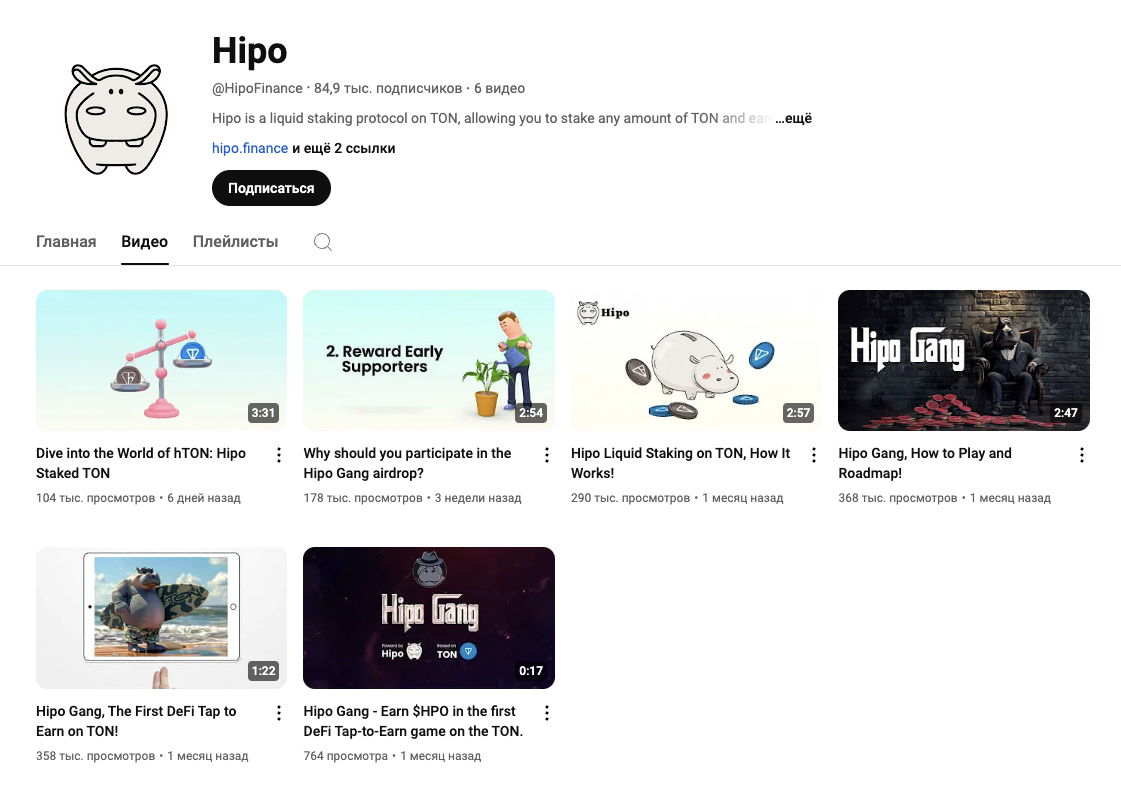Click '104 тыс. просмотров • 6 дней назад' metadata

pos(139,497)
